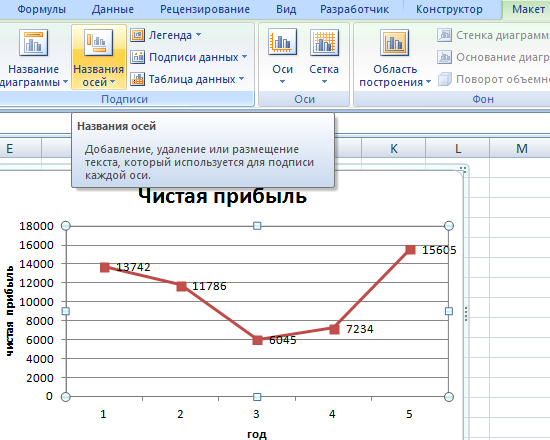The image size is (550, 440).
Task: Select the Названия осей axis titles icon
Action: (98, 42)
